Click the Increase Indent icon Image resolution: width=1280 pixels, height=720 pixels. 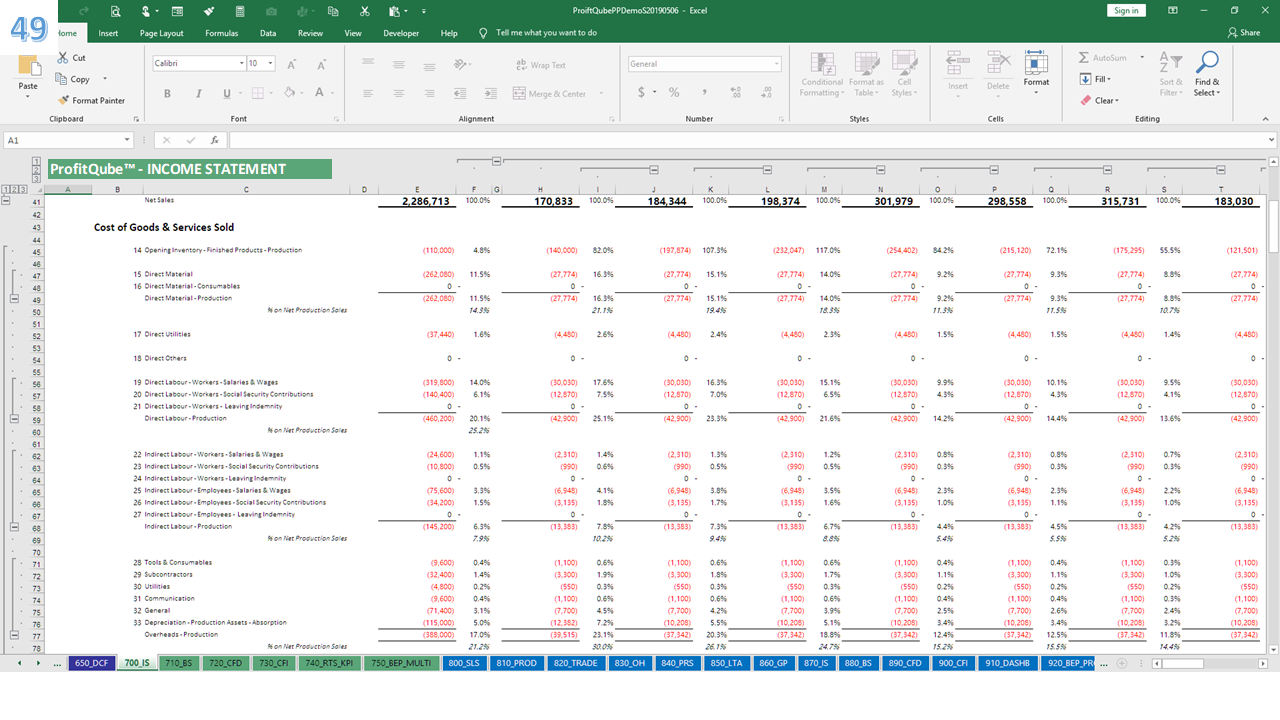(x=490, y=93)
